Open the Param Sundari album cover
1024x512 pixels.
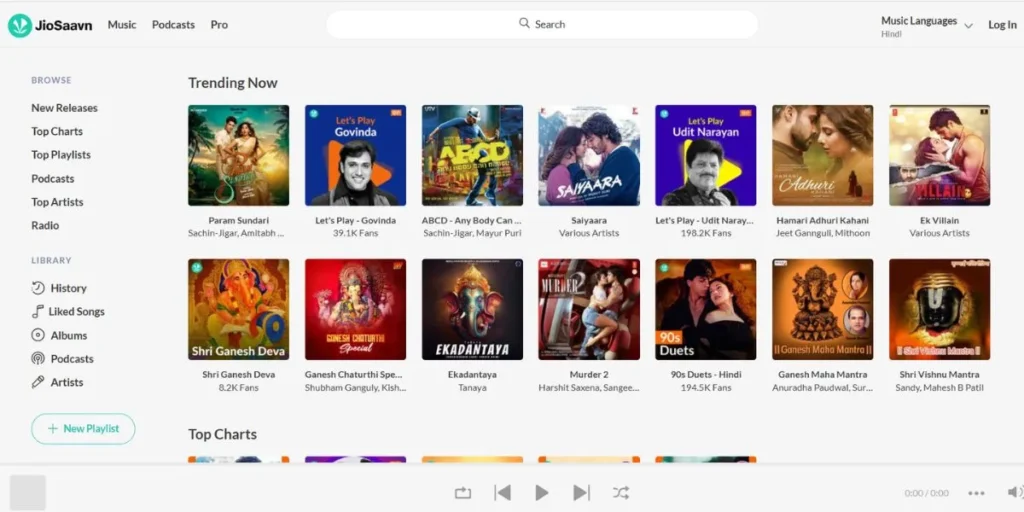pos(238,155)
